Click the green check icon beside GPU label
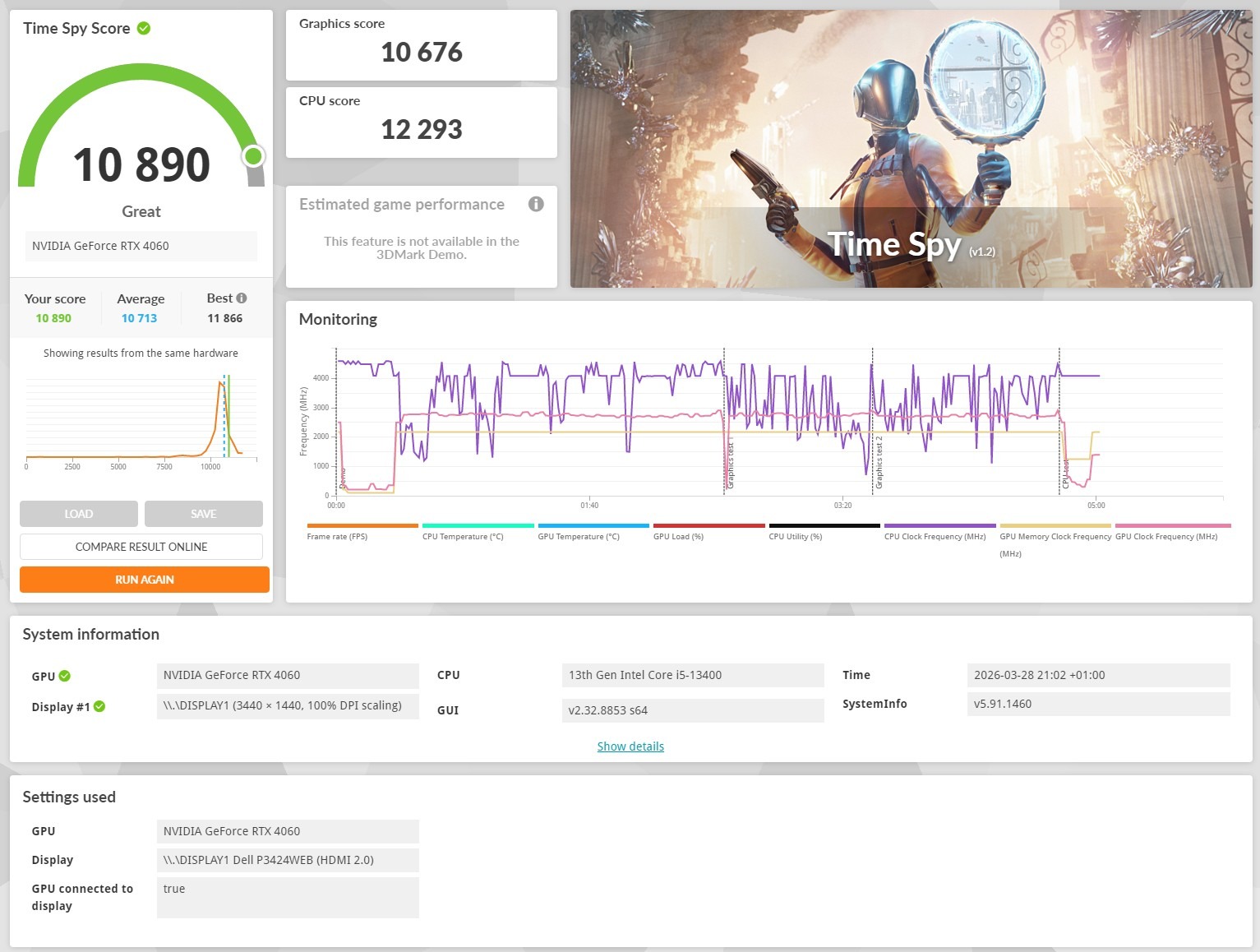This screenshot has height=952, width=1260. [x=65, y=676]
